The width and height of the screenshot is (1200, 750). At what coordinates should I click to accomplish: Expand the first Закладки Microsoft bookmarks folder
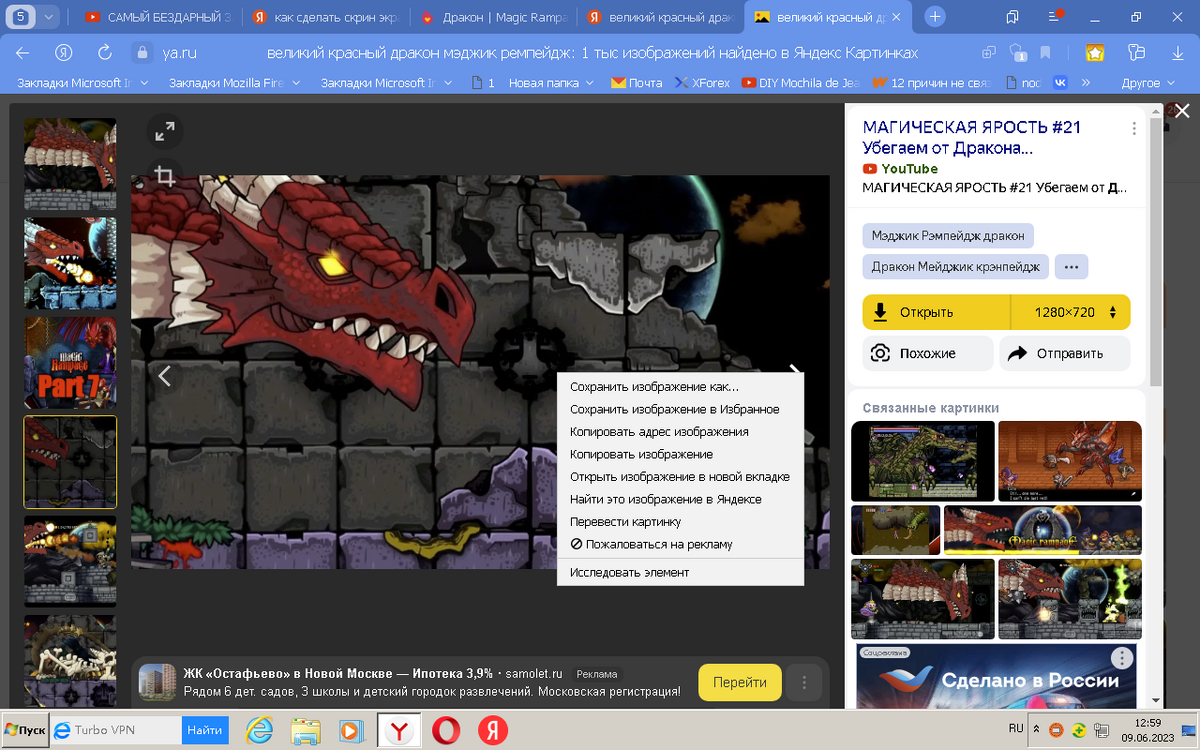[83, 83]
